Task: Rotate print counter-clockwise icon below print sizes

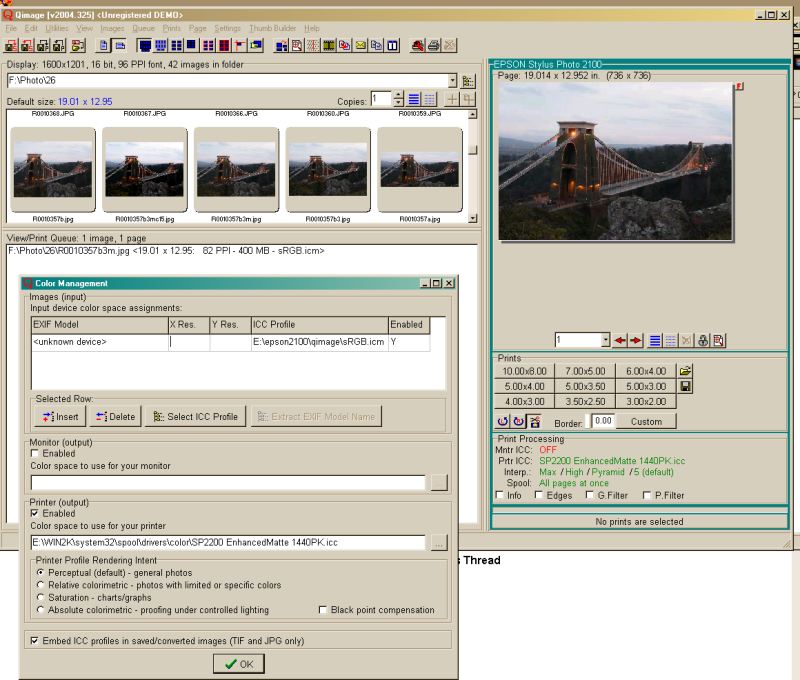Action: 502,421
